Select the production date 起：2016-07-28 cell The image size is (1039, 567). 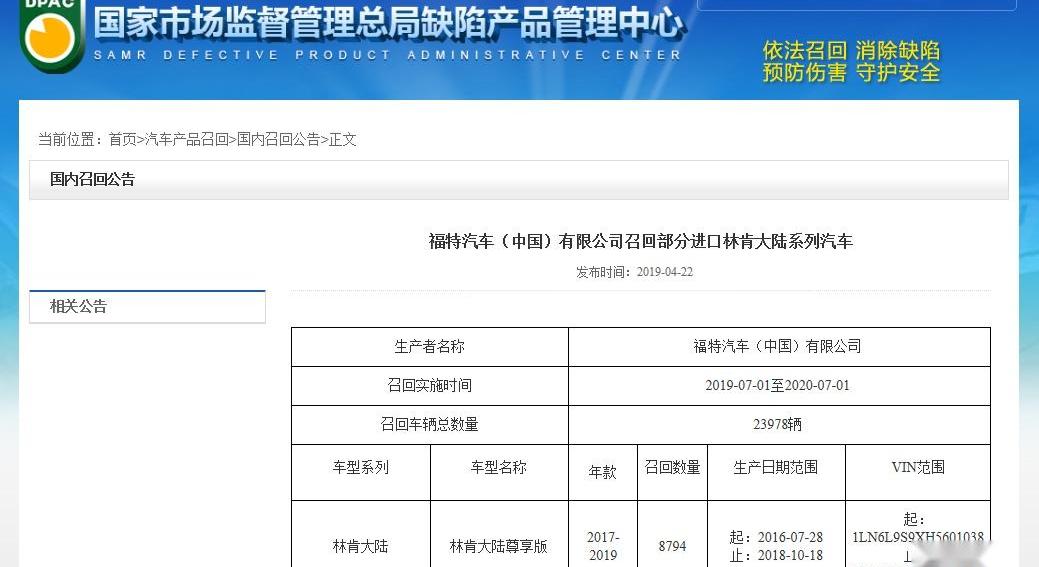(x=776, y=534)
